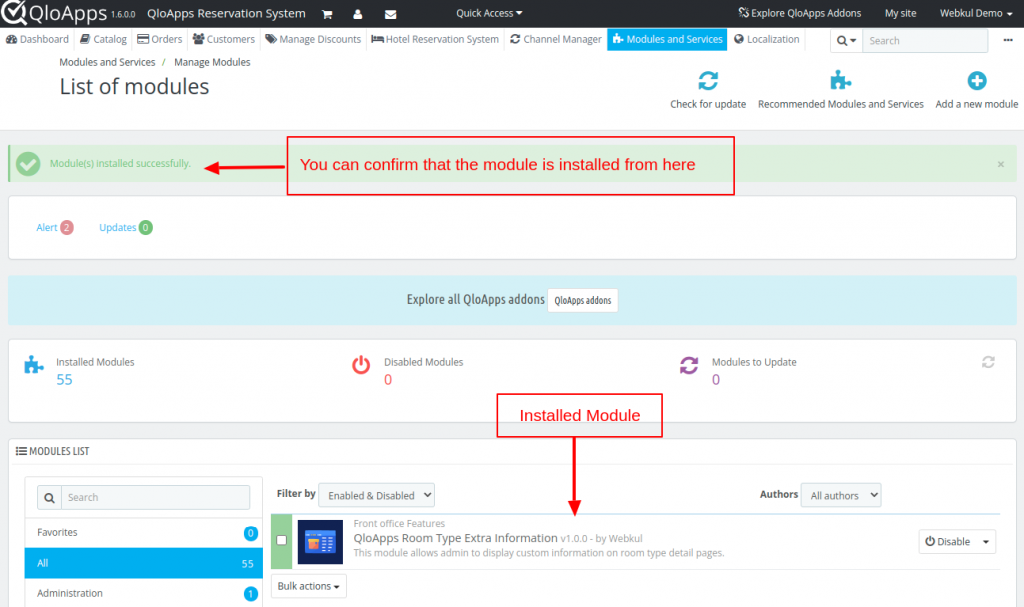Open the Manage Discounts menu

pos(313,39)
